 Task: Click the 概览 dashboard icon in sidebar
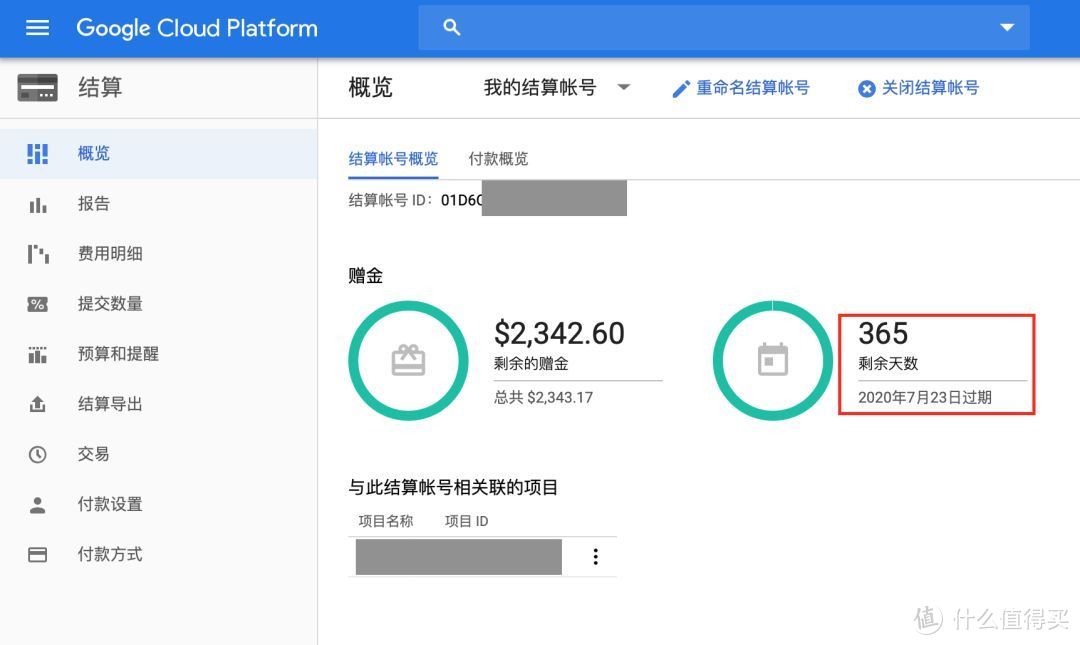click(x=37, y=154)
